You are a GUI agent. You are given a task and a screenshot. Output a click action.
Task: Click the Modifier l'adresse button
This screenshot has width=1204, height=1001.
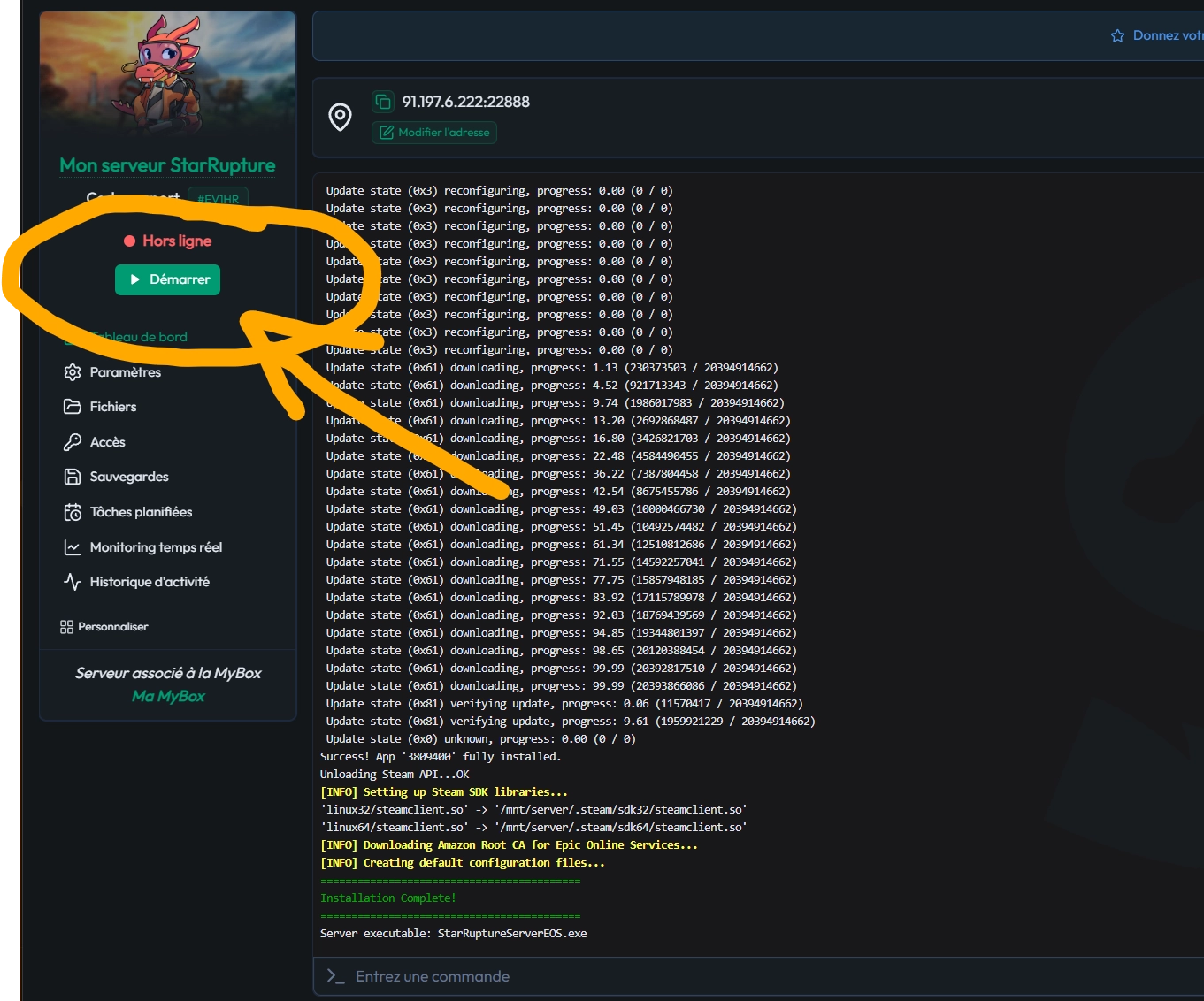click(x=434, y=133)
